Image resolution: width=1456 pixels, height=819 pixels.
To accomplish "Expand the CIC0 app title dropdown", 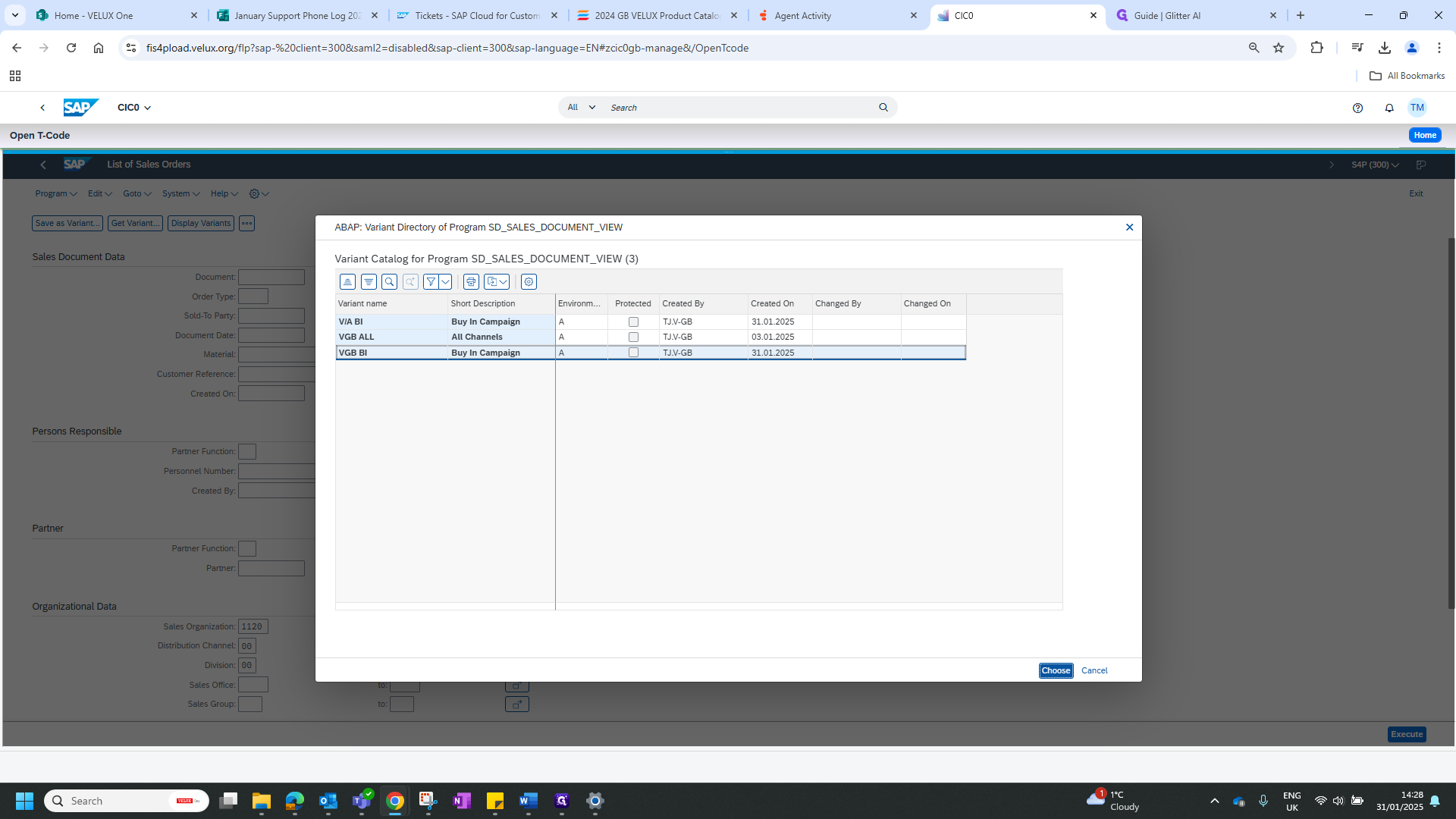I will [x=134, y=108].
